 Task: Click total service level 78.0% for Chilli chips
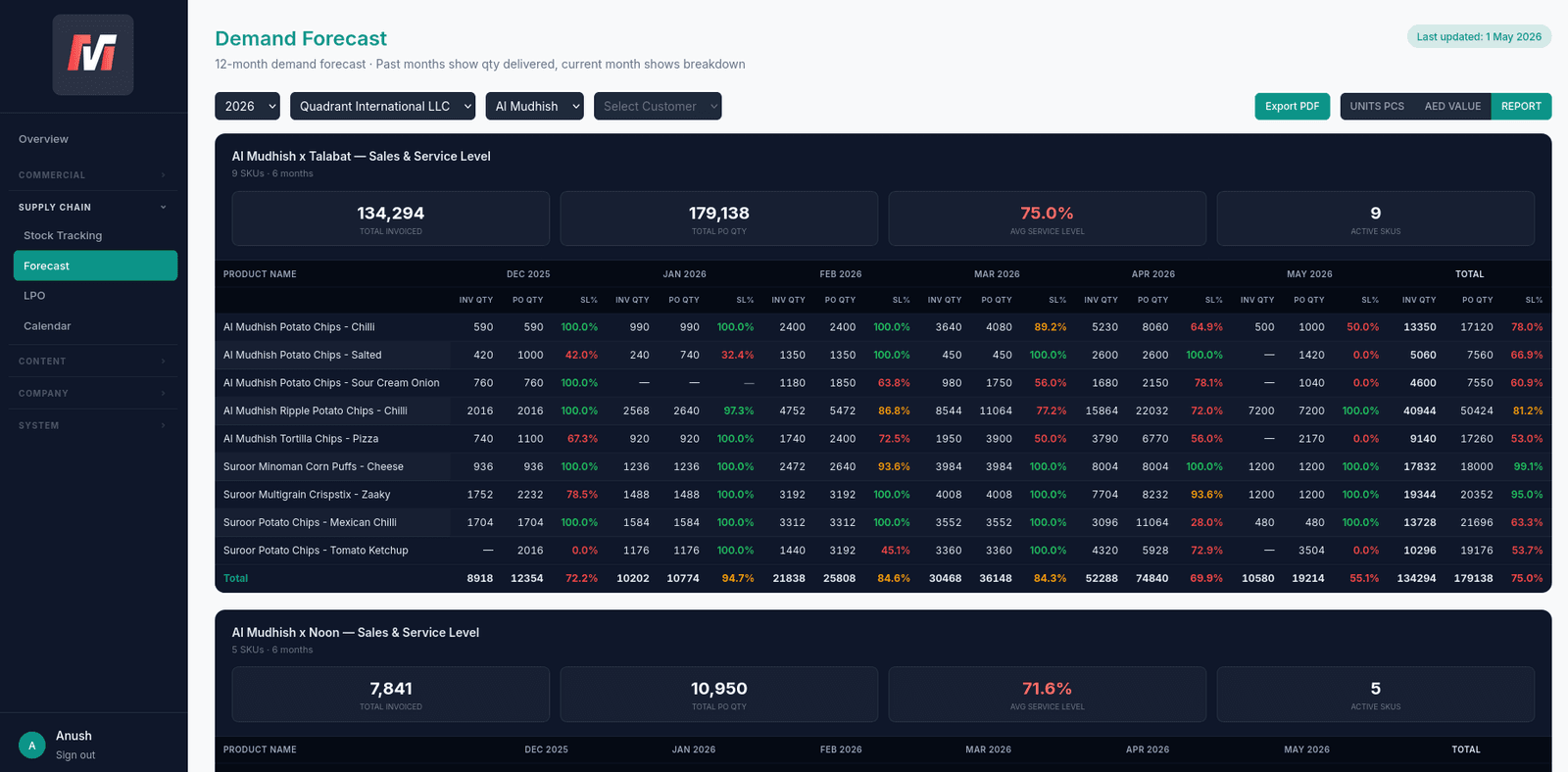pyautogui.click(x=1527, y=327)
